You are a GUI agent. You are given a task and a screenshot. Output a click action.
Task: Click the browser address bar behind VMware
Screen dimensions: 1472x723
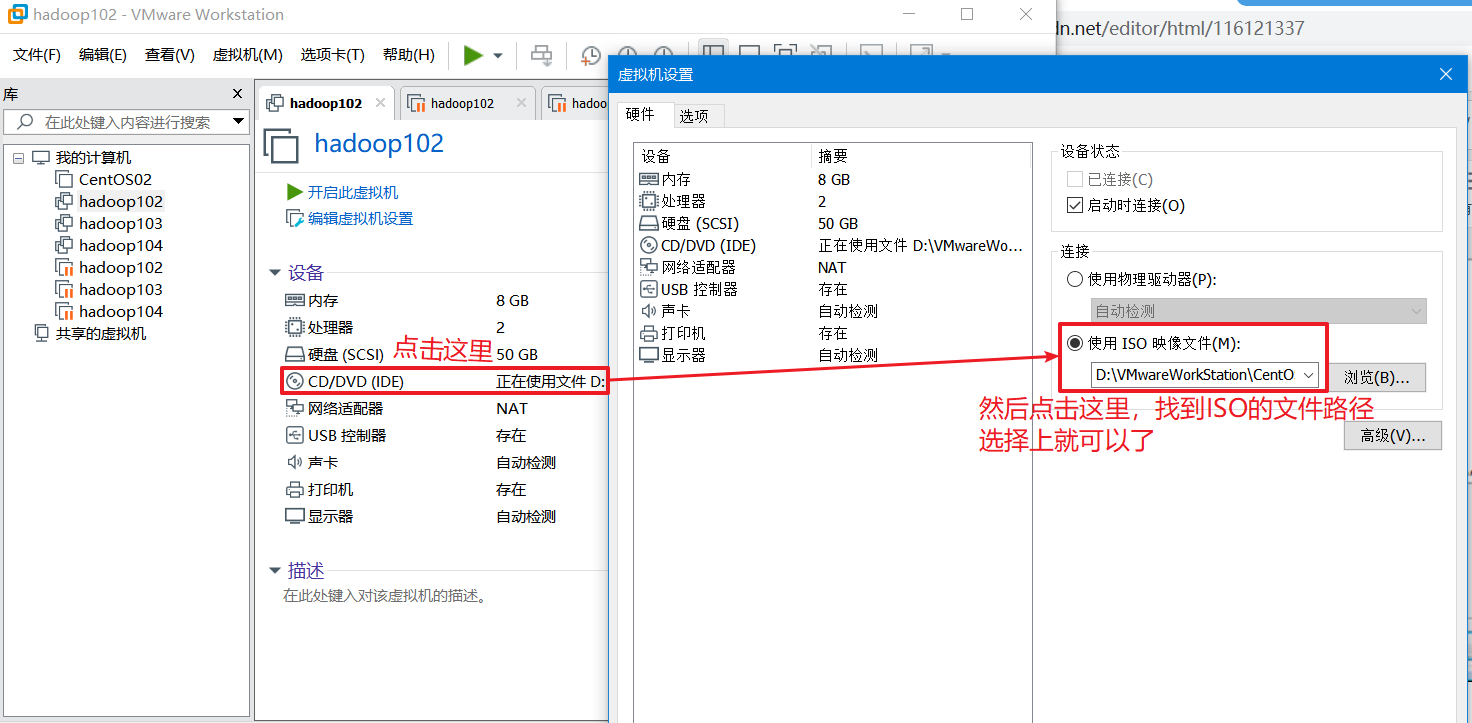(x=1260, y=28)
